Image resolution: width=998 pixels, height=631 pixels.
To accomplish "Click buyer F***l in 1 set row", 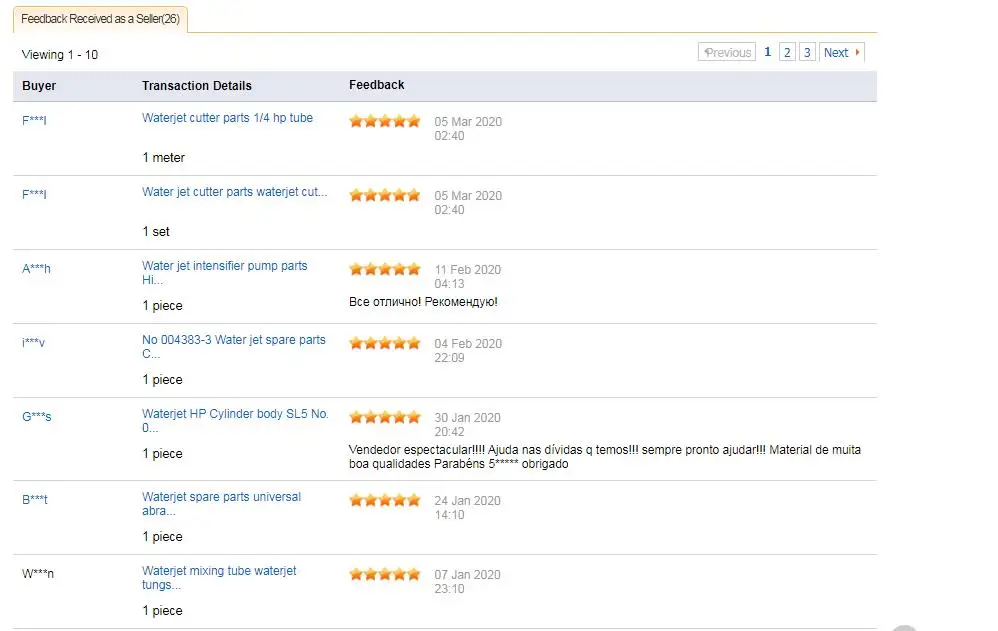I will pyautogui.click(x=34, y=194).
